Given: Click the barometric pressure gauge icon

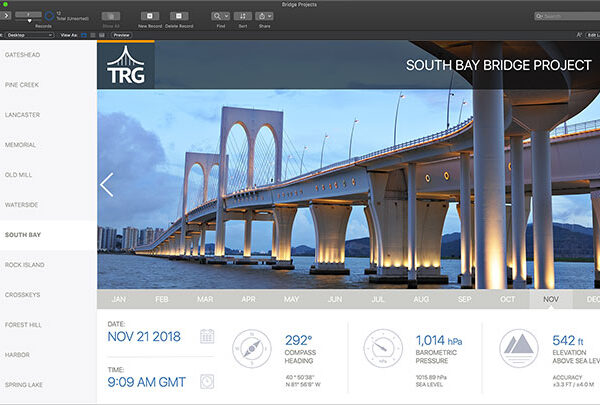Looking at the screenshot, I should (x=382, y=349).
